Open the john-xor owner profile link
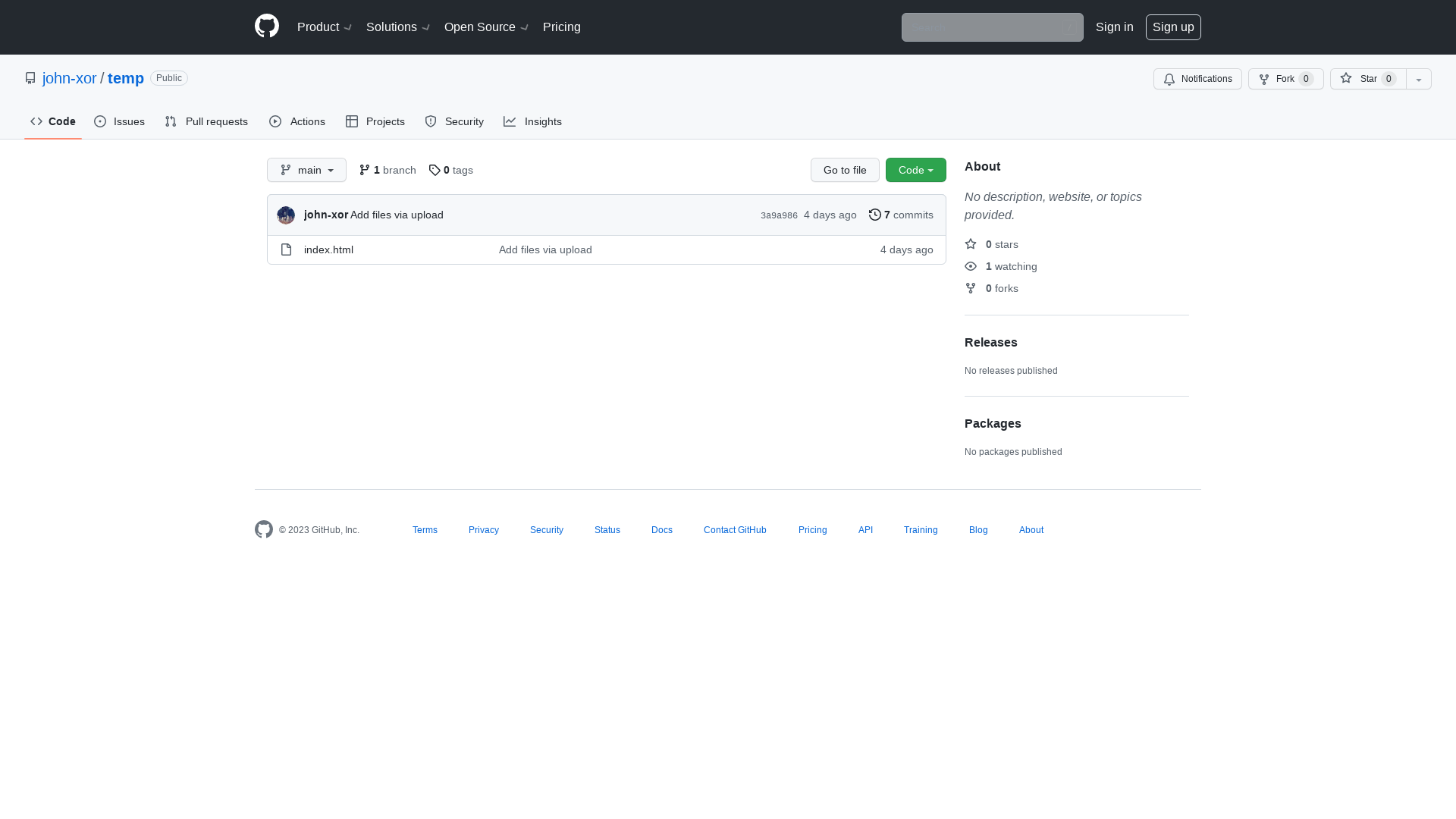Image resolution: width=1456 pixels, height=819 pixels. click(x=70, y=78)
